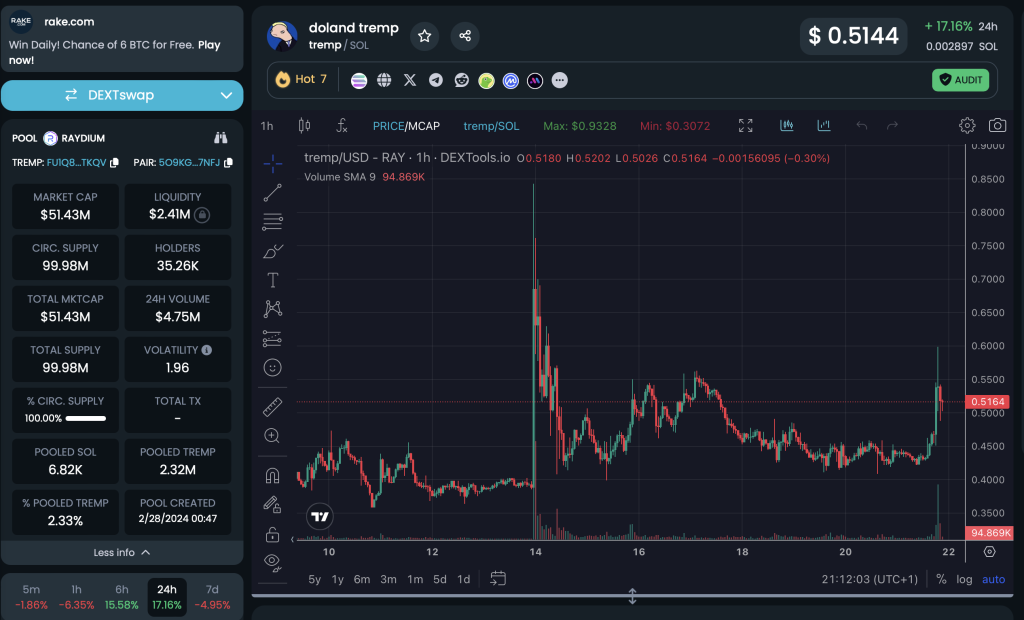Open the patterns tool group
Viewport: 1024px width, 620px height.
[x=272, y=309]
